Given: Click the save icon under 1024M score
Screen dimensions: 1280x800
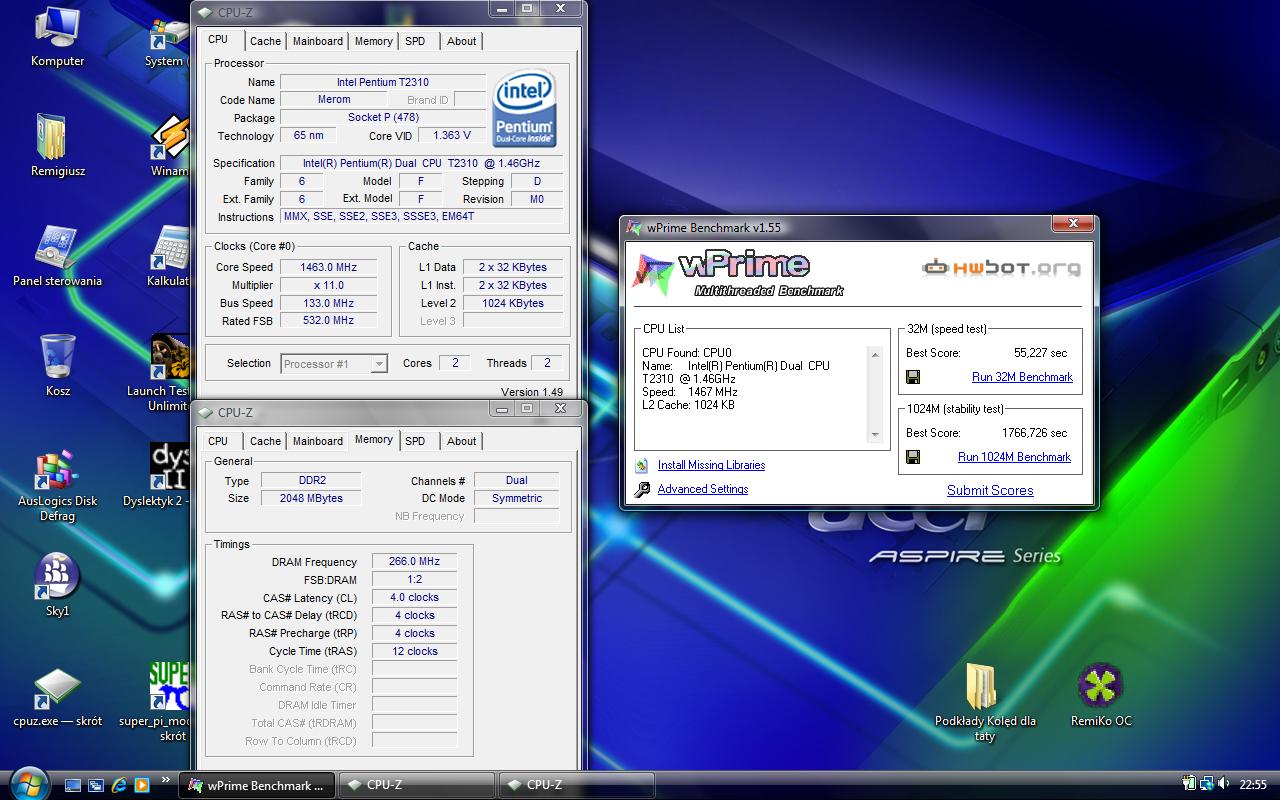Looking at the screenshot, I should pos(913,457).
